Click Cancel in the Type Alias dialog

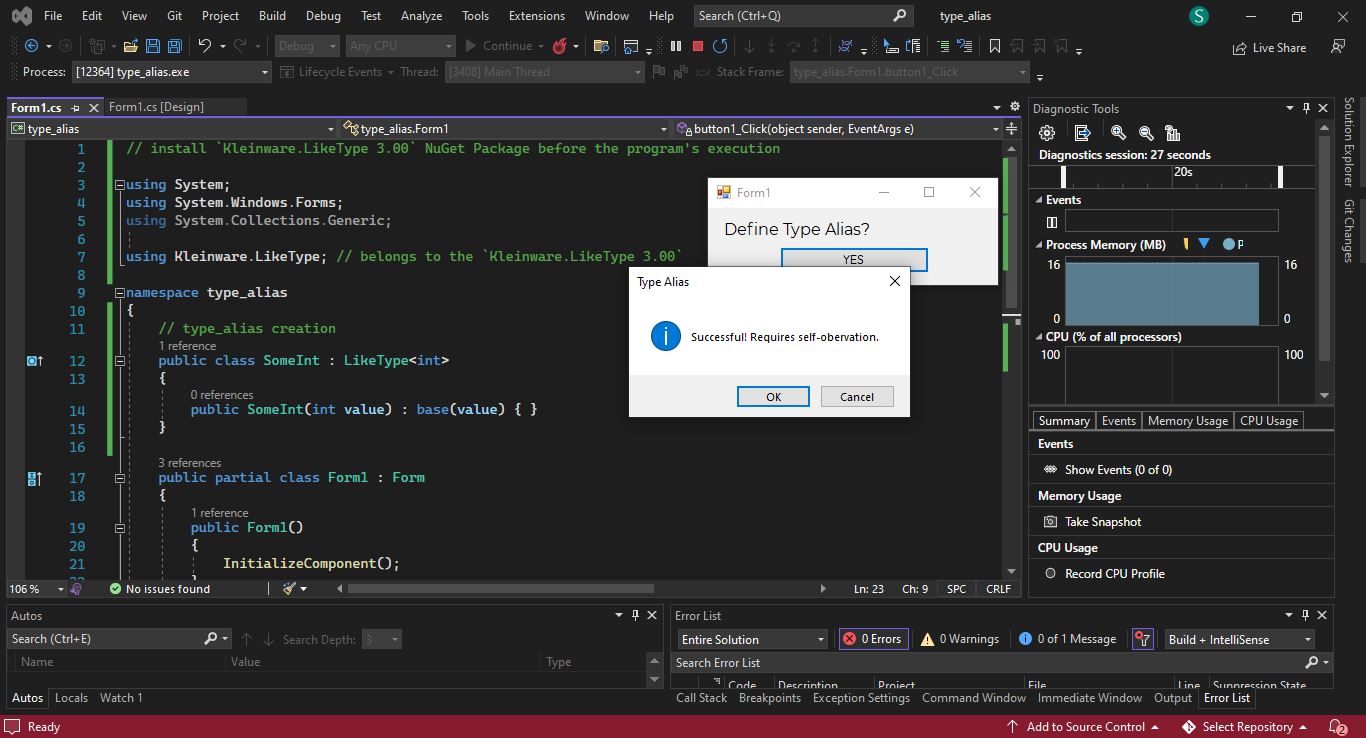(x=857, y=397)
